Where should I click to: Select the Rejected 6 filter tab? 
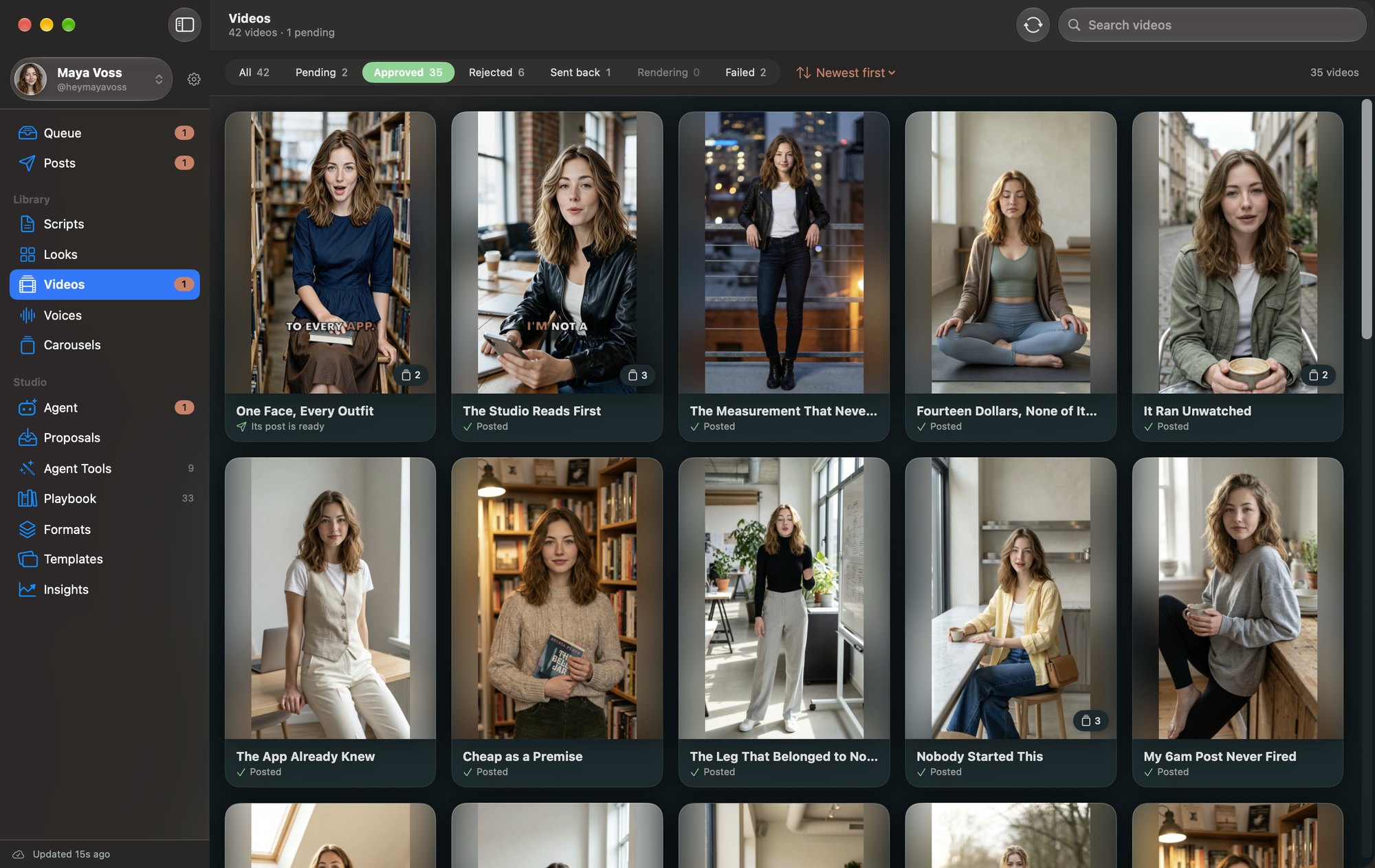point(496,73)
